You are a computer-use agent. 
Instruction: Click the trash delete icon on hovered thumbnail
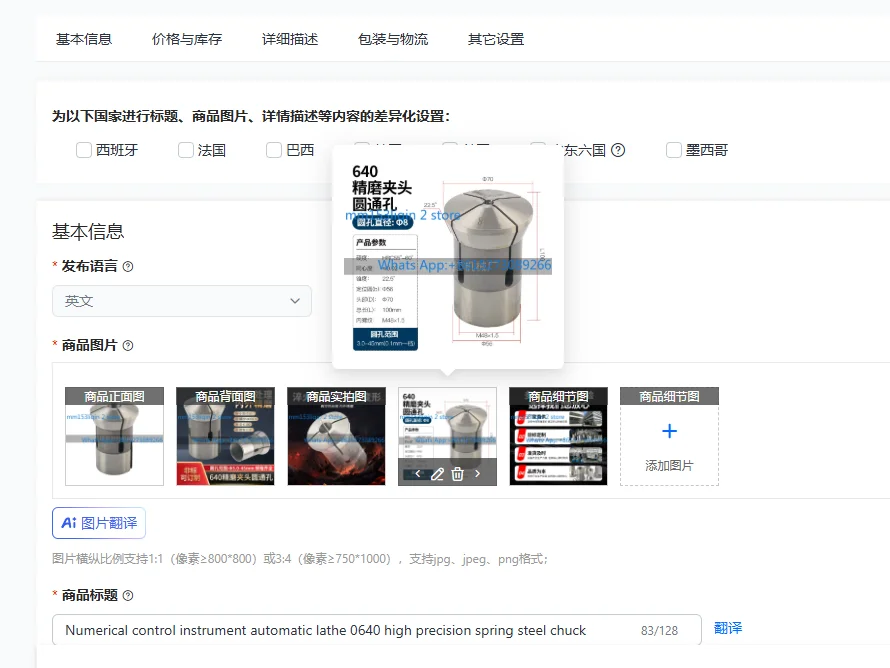(457, 474)
